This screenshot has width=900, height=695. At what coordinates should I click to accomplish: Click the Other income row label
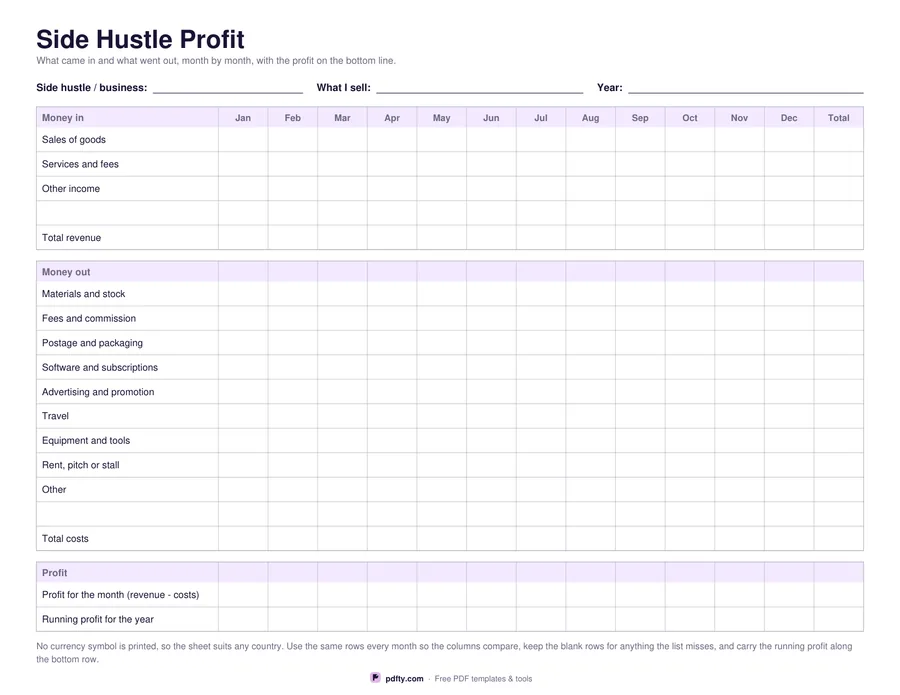tap(71, 189)
